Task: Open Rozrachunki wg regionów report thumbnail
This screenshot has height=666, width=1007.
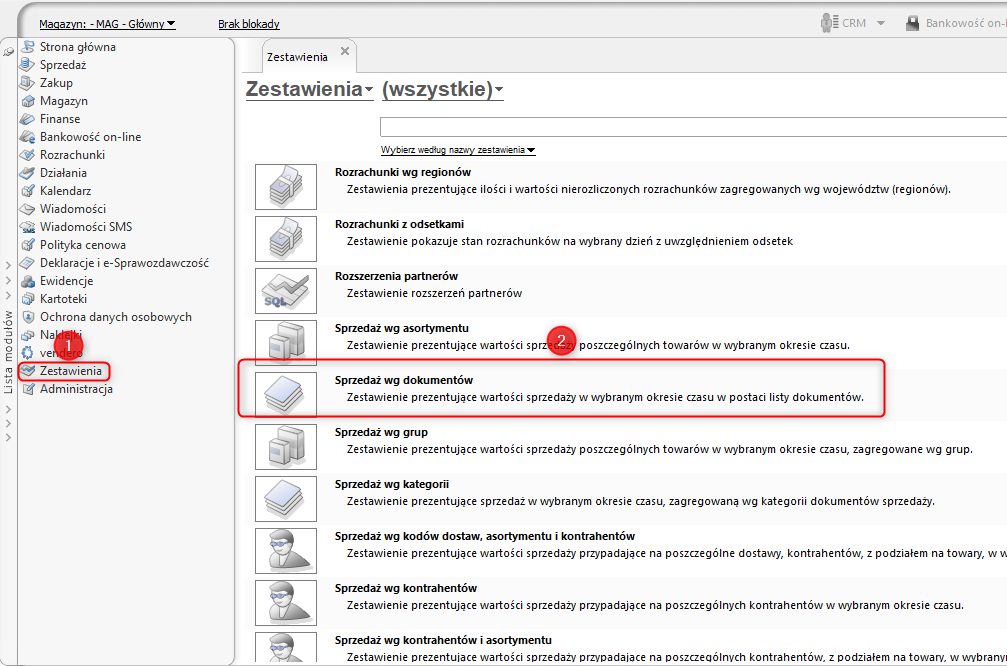Action: (286, 187)
